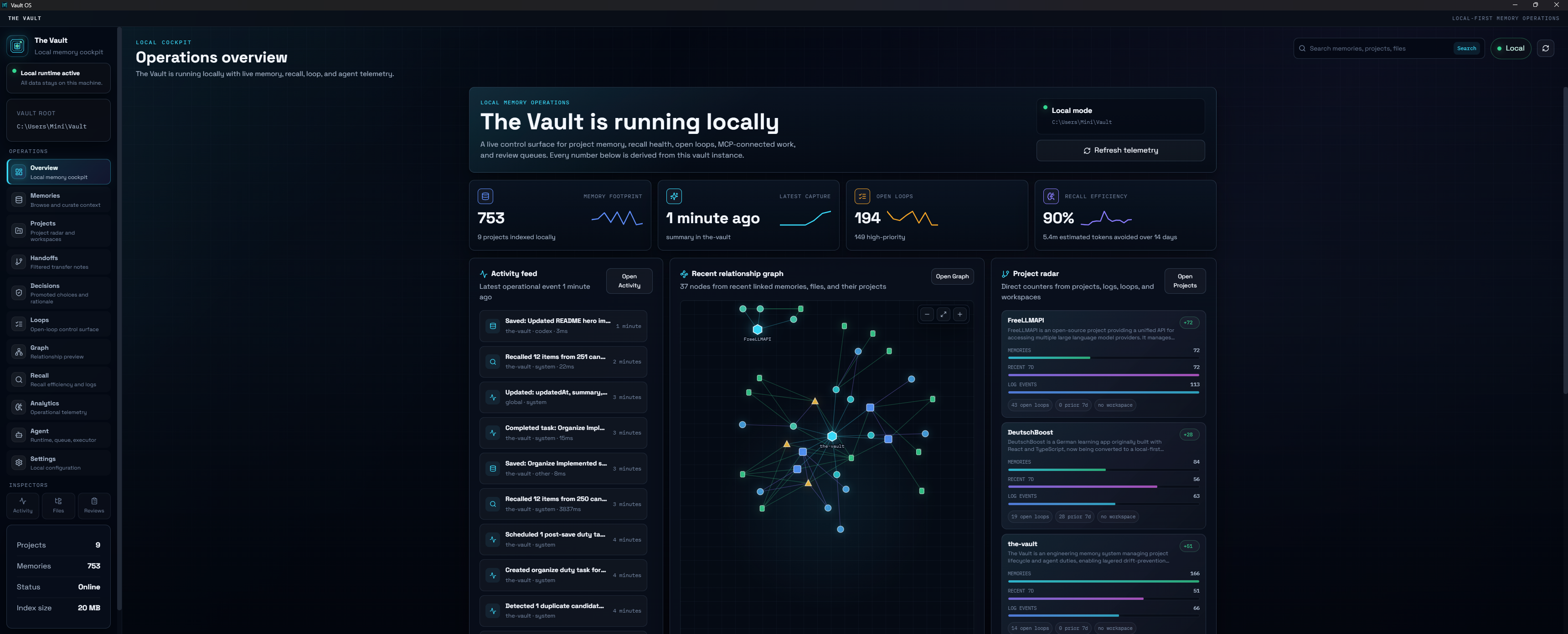Click the Search button
Screen dimensions: 1568x634
(1466, 49)
